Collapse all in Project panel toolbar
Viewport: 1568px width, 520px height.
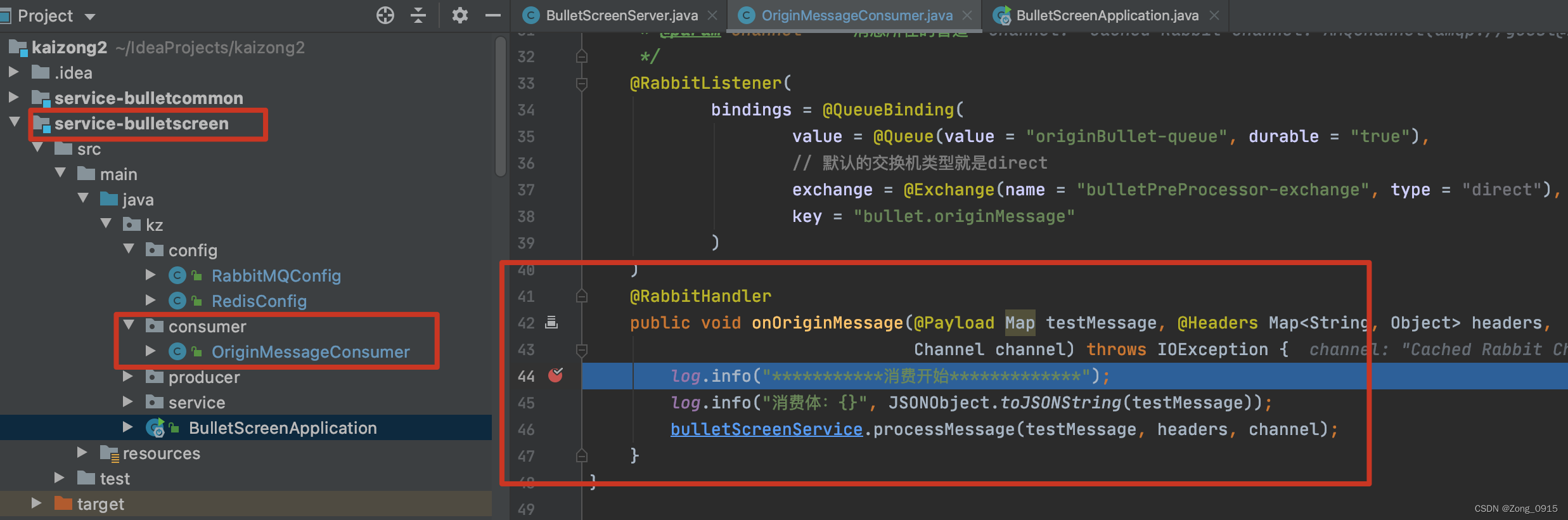point(418,15)
